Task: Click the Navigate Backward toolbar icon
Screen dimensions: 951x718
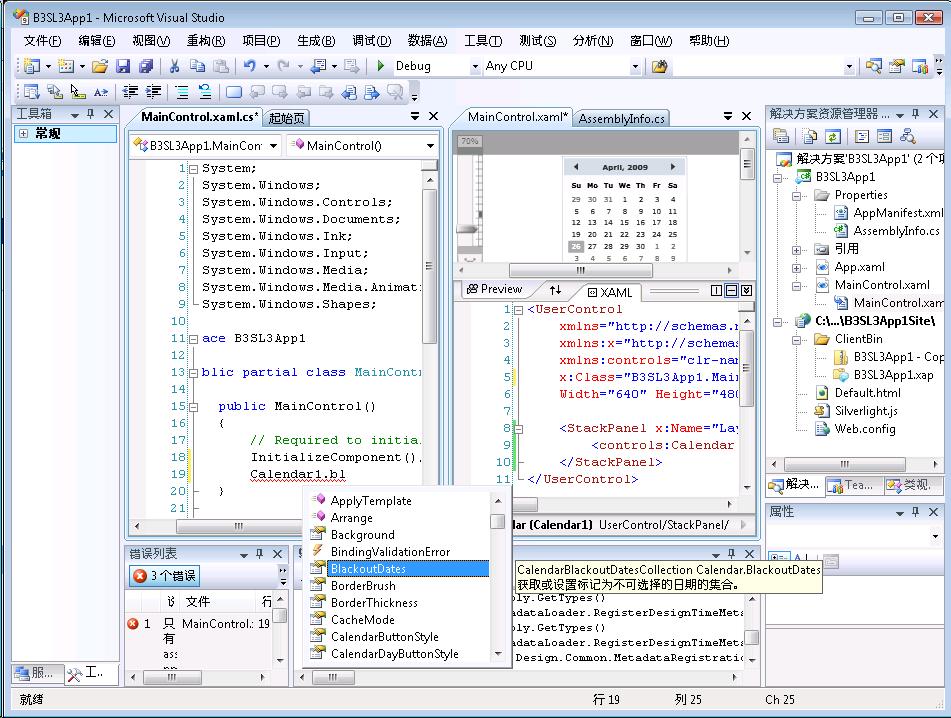Action: tap(318, 66)
